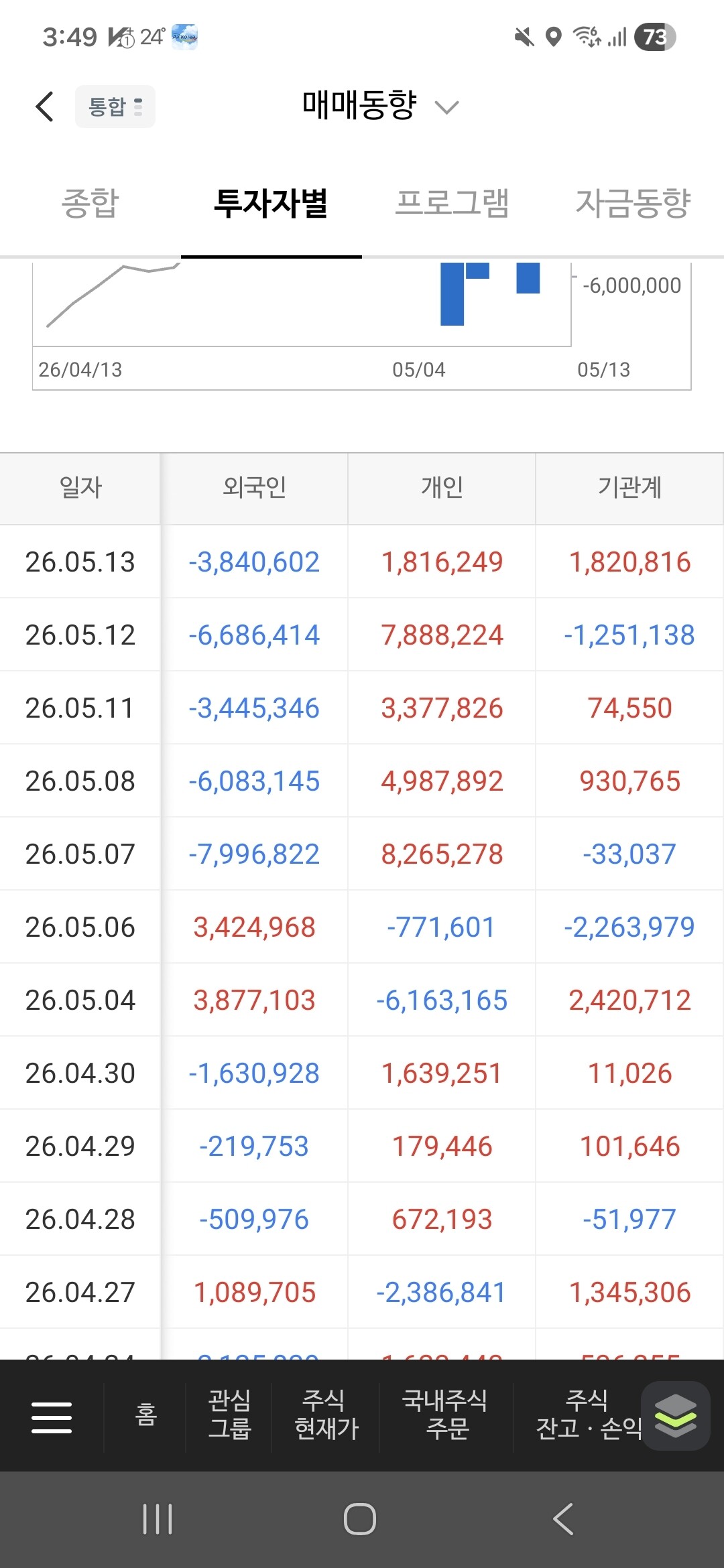The width and height of the screenshot is (724, 1568).
Task: Open 주식현재가 shortcut
Action: pos(326,1415)
